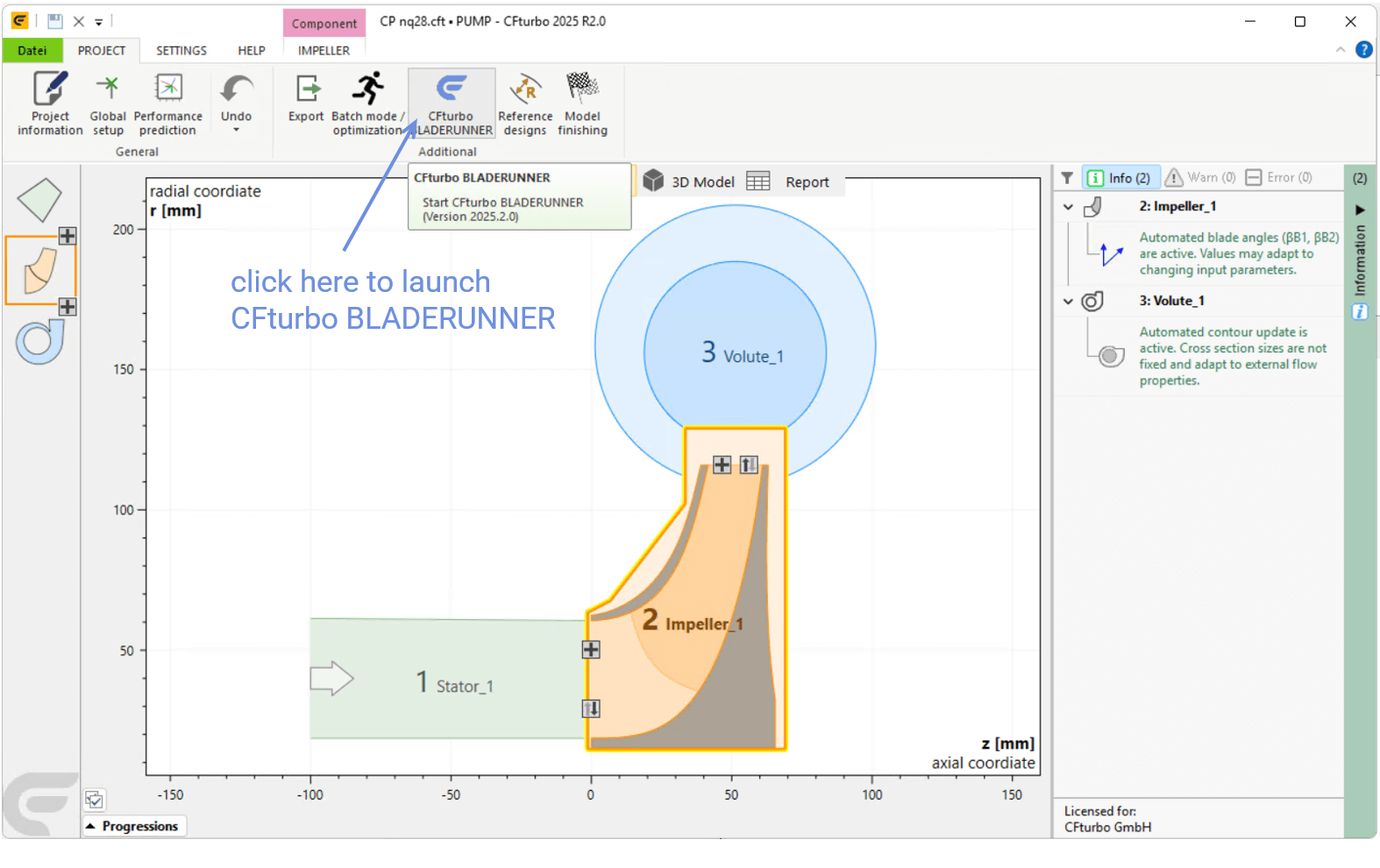Click the Export button in the ribbon
The image size is (1380, 868).
click(x=306, y=98)
